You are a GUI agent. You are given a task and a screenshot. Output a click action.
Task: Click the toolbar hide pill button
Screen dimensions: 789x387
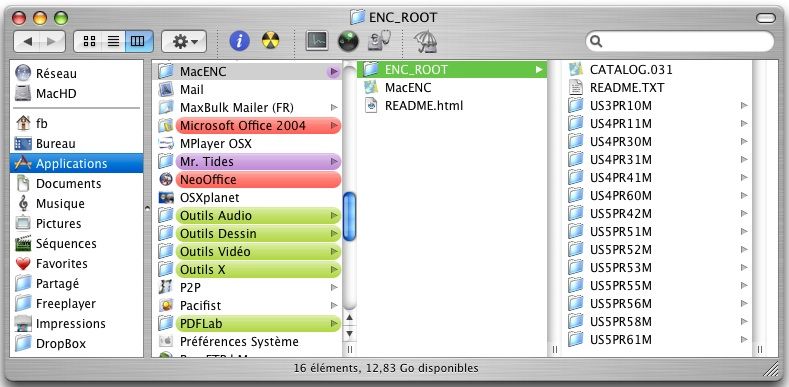[x=765, y=18]
